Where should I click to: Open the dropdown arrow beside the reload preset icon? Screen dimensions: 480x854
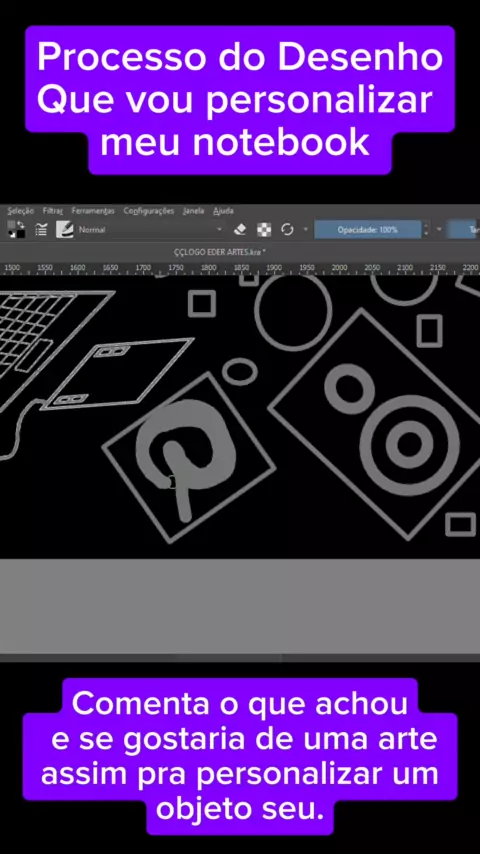(x=305, y=229)
